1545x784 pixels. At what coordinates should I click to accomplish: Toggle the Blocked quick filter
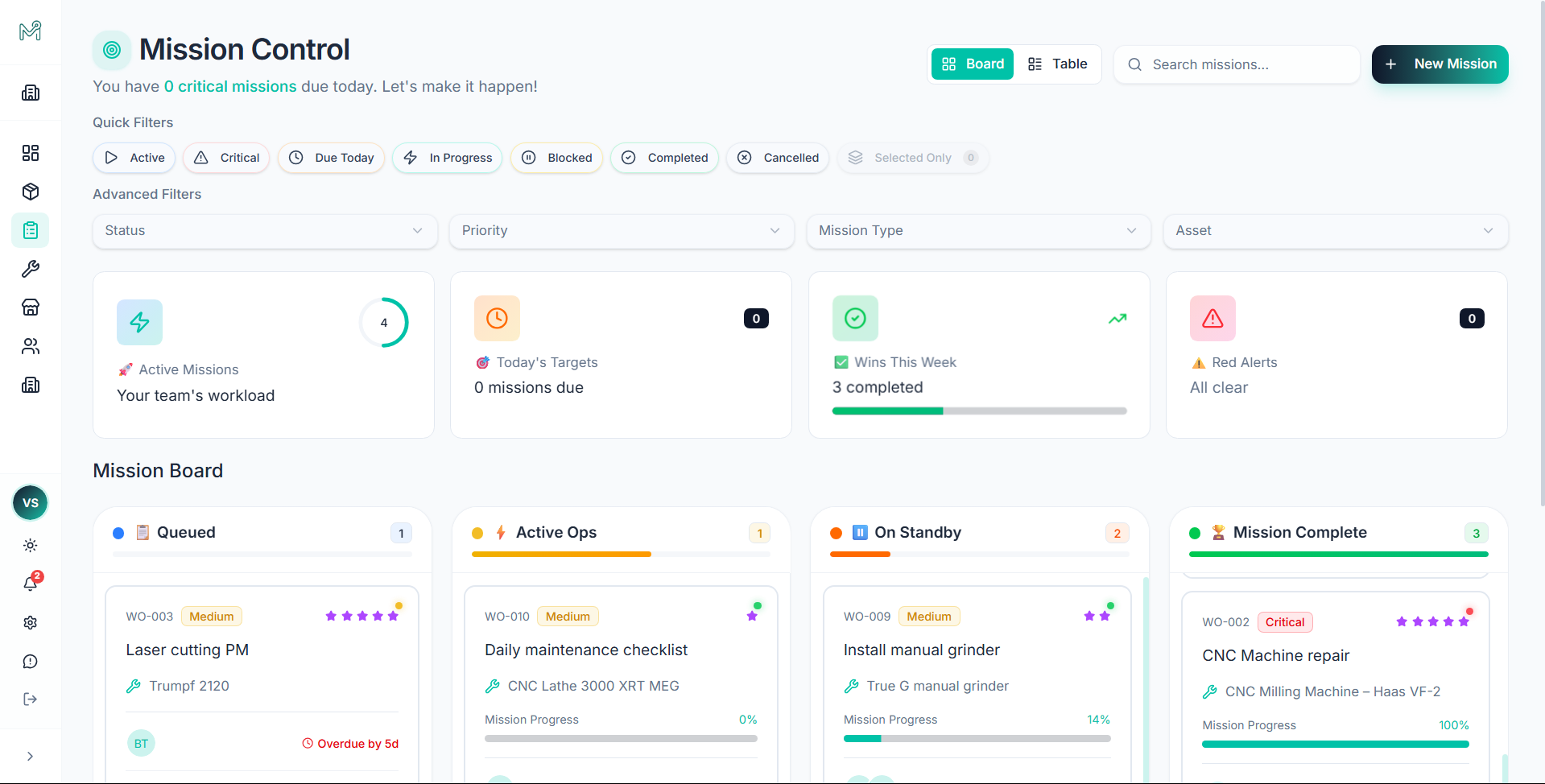tap(556, 158)
